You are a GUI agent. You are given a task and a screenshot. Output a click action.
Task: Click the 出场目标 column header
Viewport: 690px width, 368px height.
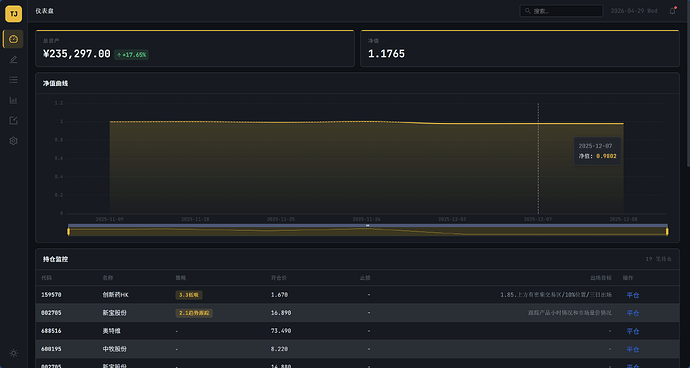coord(601,278)
